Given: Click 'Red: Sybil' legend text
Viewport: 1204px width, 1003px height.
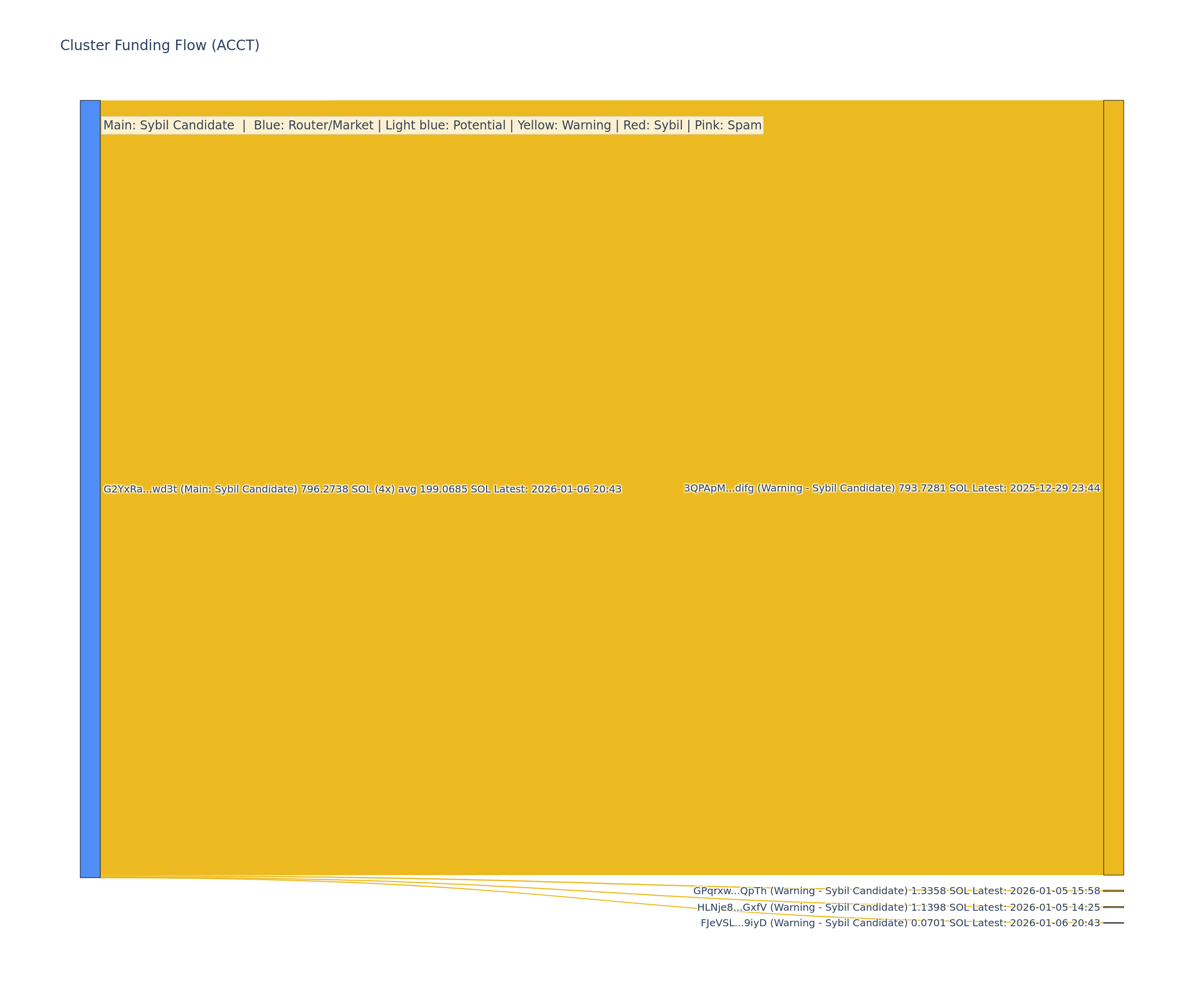Looking at the screenshot, I should [x=653, y=125].
